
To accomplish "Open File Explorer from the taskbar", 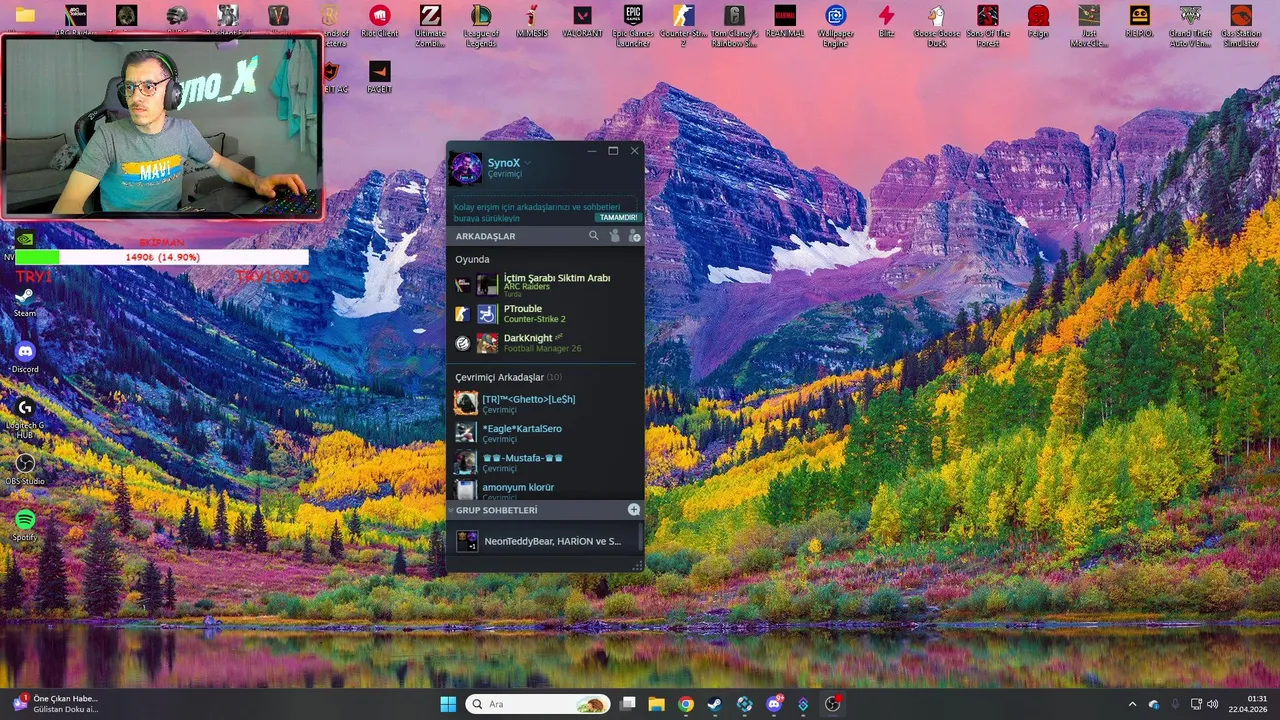I will (x=656, y=704).
